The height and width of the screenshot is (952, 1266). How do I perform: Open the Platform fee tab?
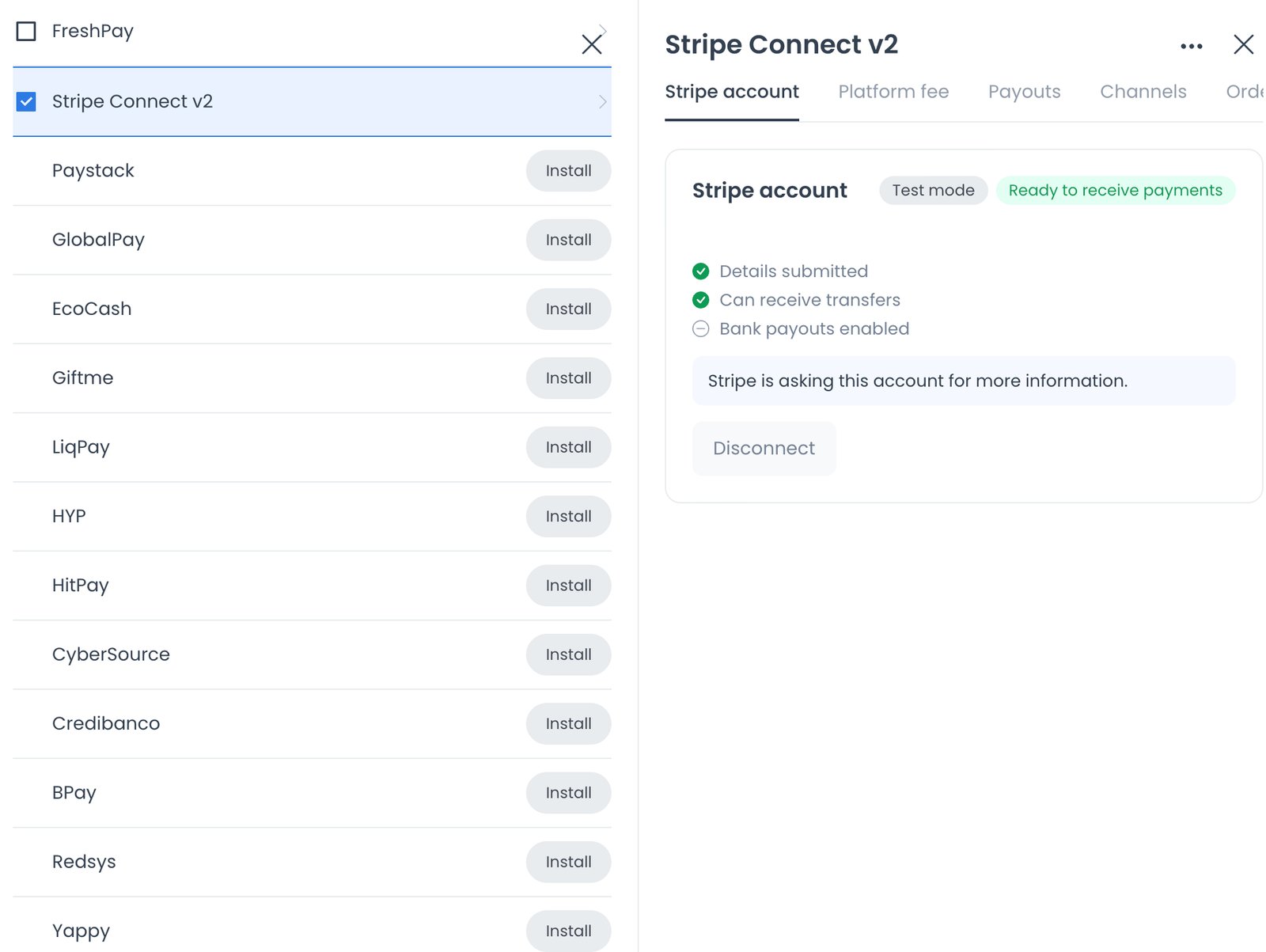893,92
